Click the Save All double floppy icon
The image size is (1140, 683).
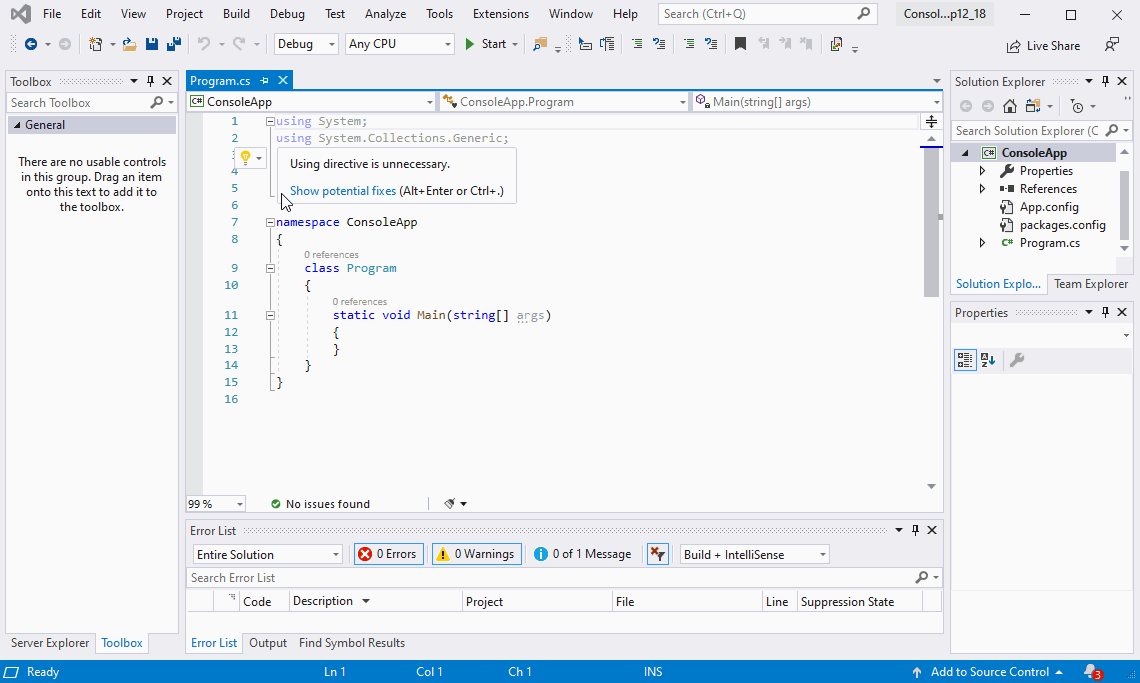click(x=174, y=44)
